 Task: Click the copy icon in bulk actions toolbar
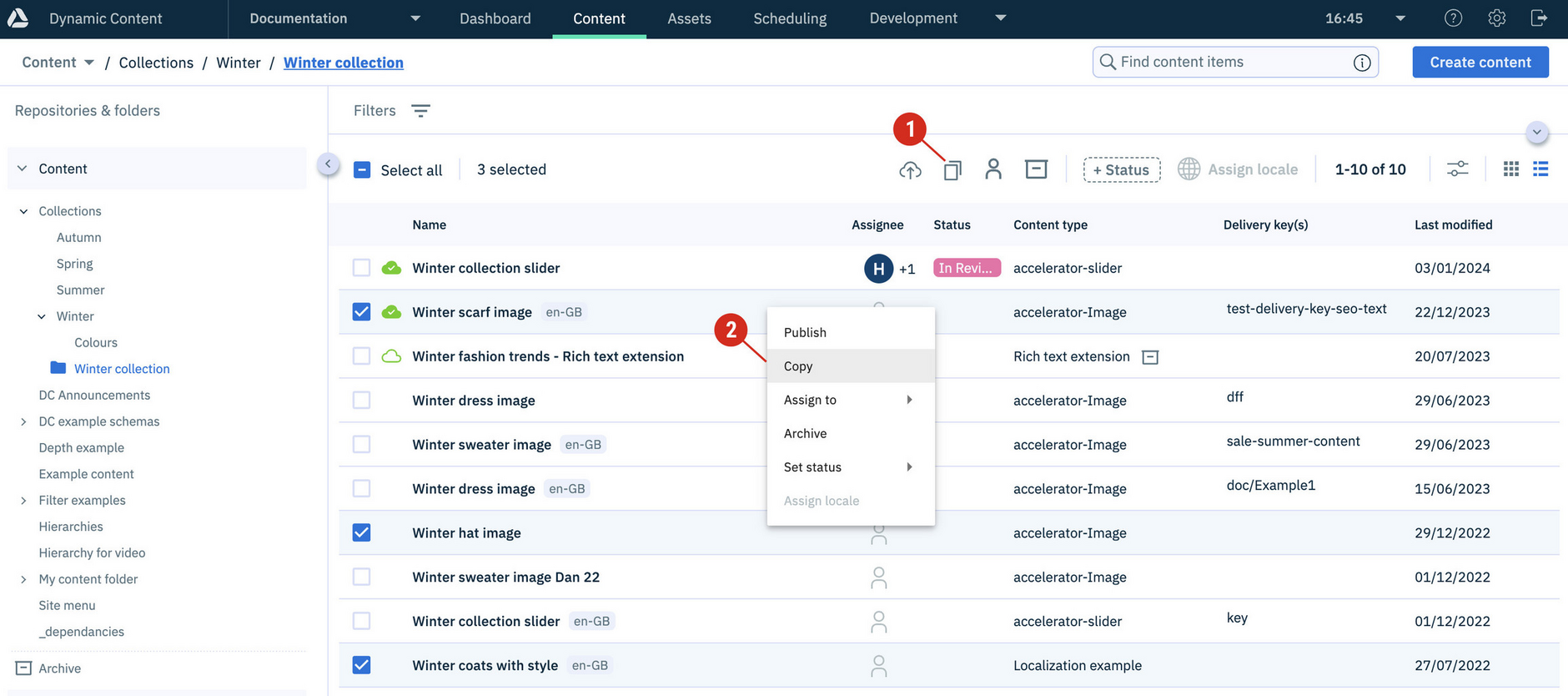point(952,170)
